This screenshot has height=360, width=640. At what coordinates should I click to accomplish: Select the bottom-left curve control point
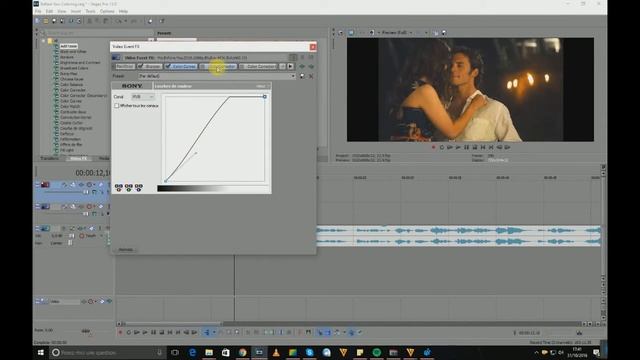click(x=165, y=181)
